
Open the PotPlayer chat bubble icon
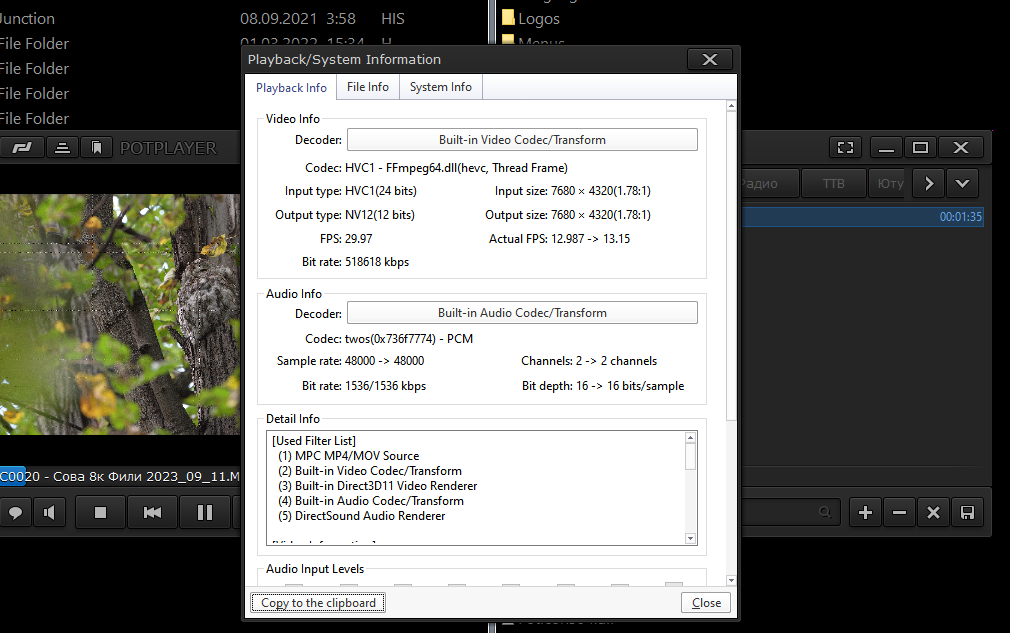coord(15,513)
